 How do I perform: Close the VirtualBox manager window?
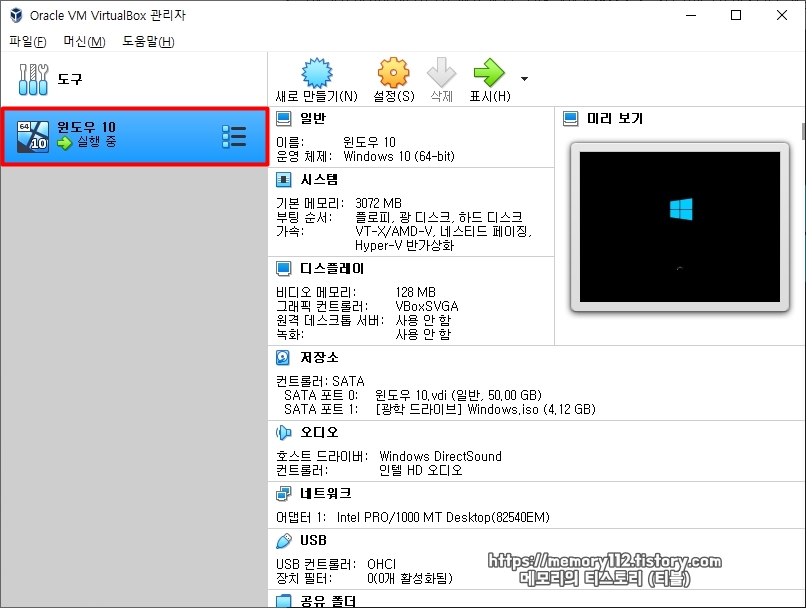(x=782, y=15)
